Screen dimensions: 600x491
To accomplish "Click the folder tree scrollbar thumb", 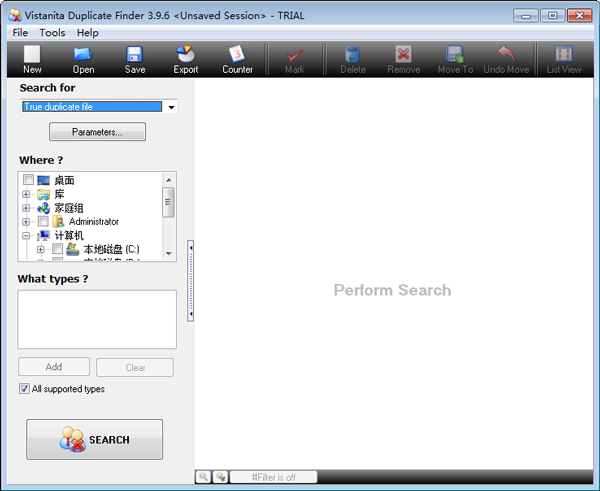I will click(168, 202).
